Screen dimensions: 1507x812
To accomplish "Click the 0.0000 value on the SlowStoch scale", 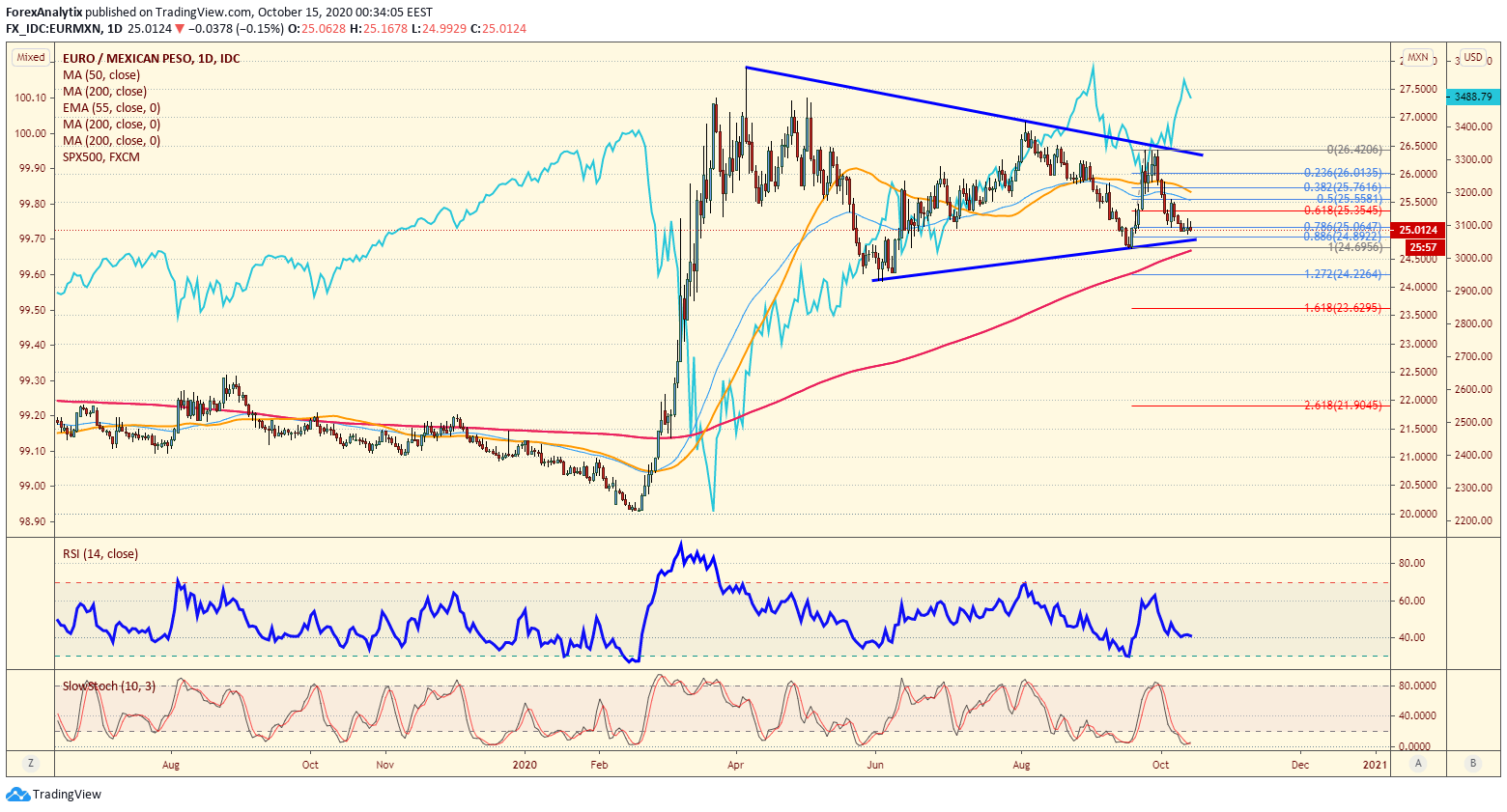I will [x=1415, y=746].
